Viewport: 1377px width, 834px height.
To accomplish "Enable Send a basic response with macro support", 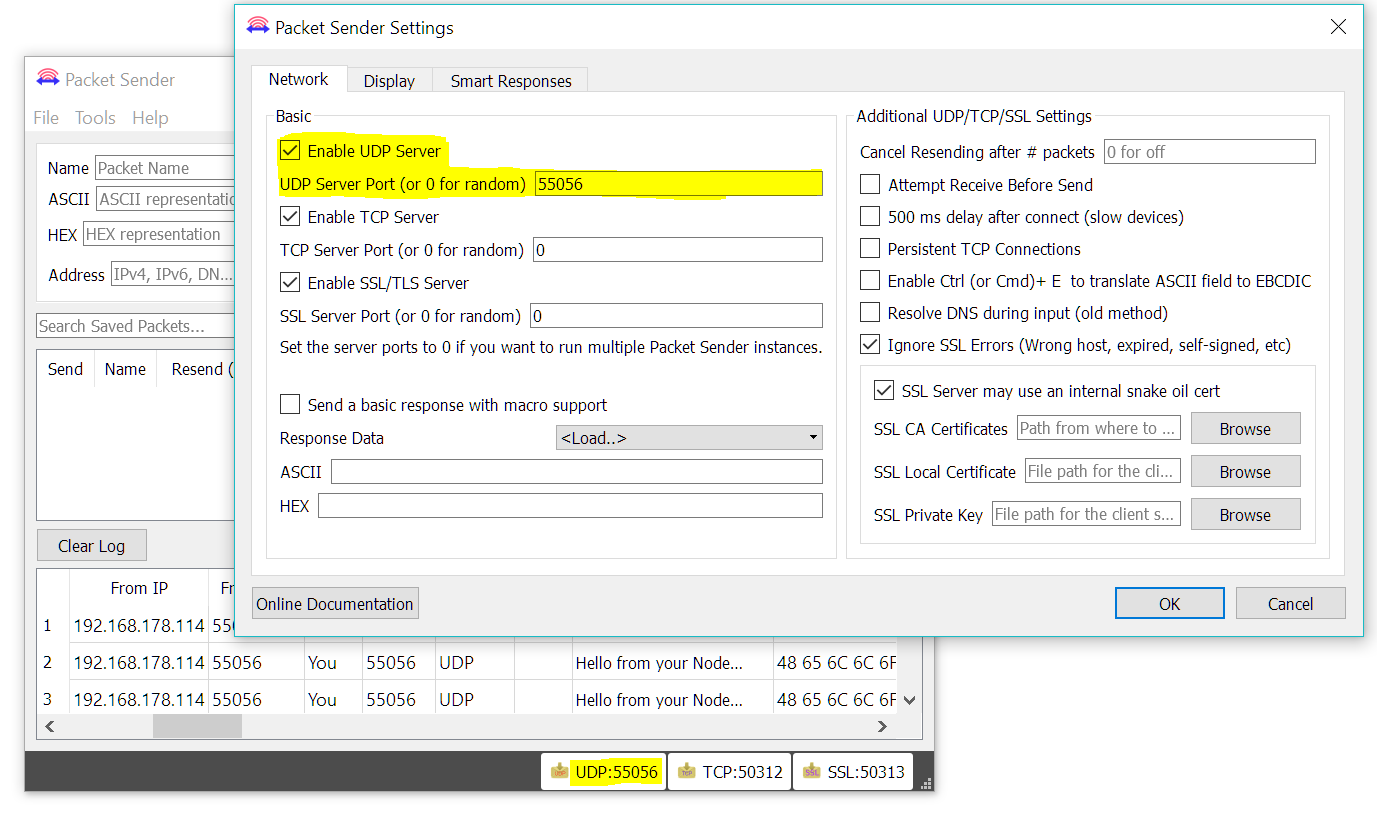I will 290,405.
